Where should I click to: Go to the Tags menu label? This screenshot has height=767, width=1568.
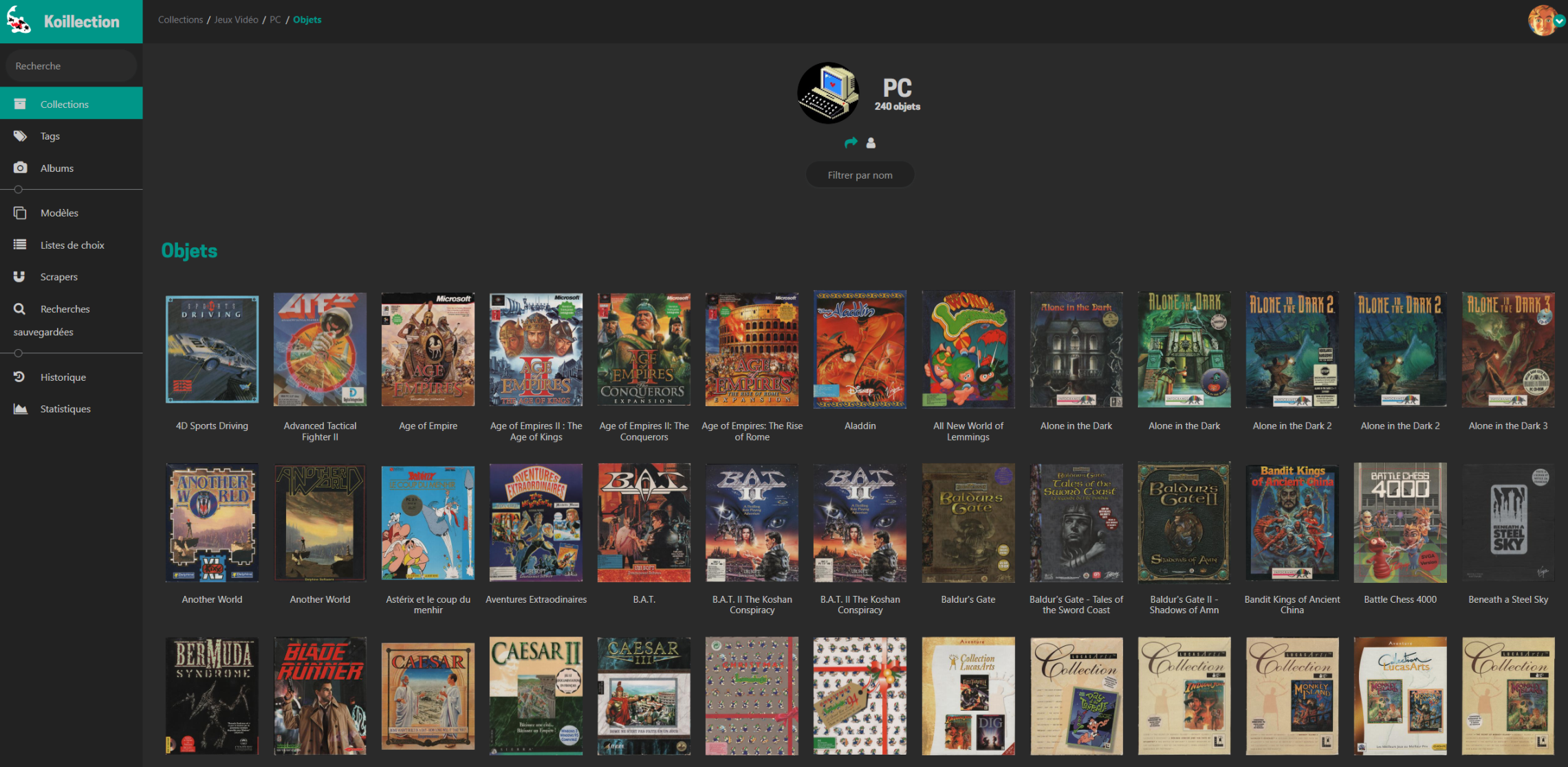pos(50,136)
